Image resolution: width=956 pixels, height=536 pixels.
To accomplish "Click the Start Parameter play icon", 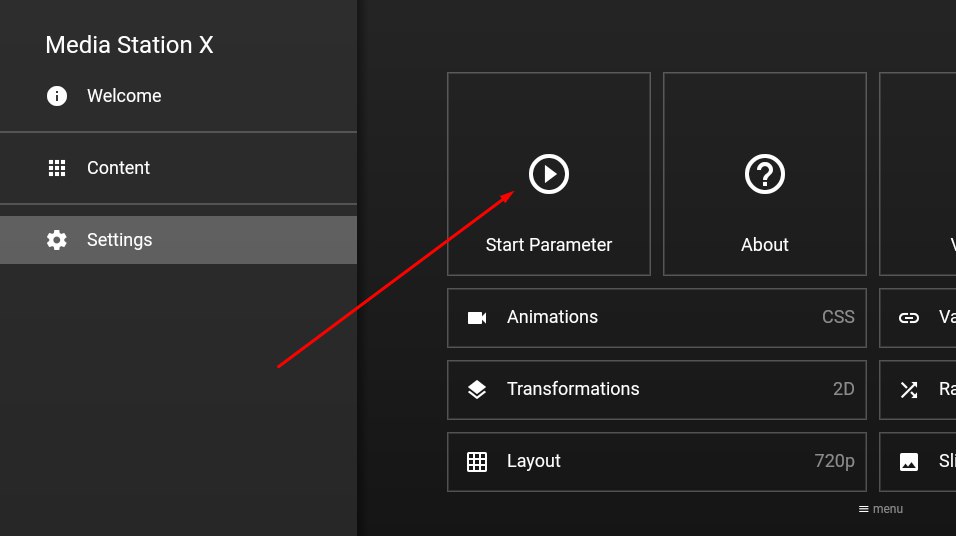I will [x=549, y=174].
